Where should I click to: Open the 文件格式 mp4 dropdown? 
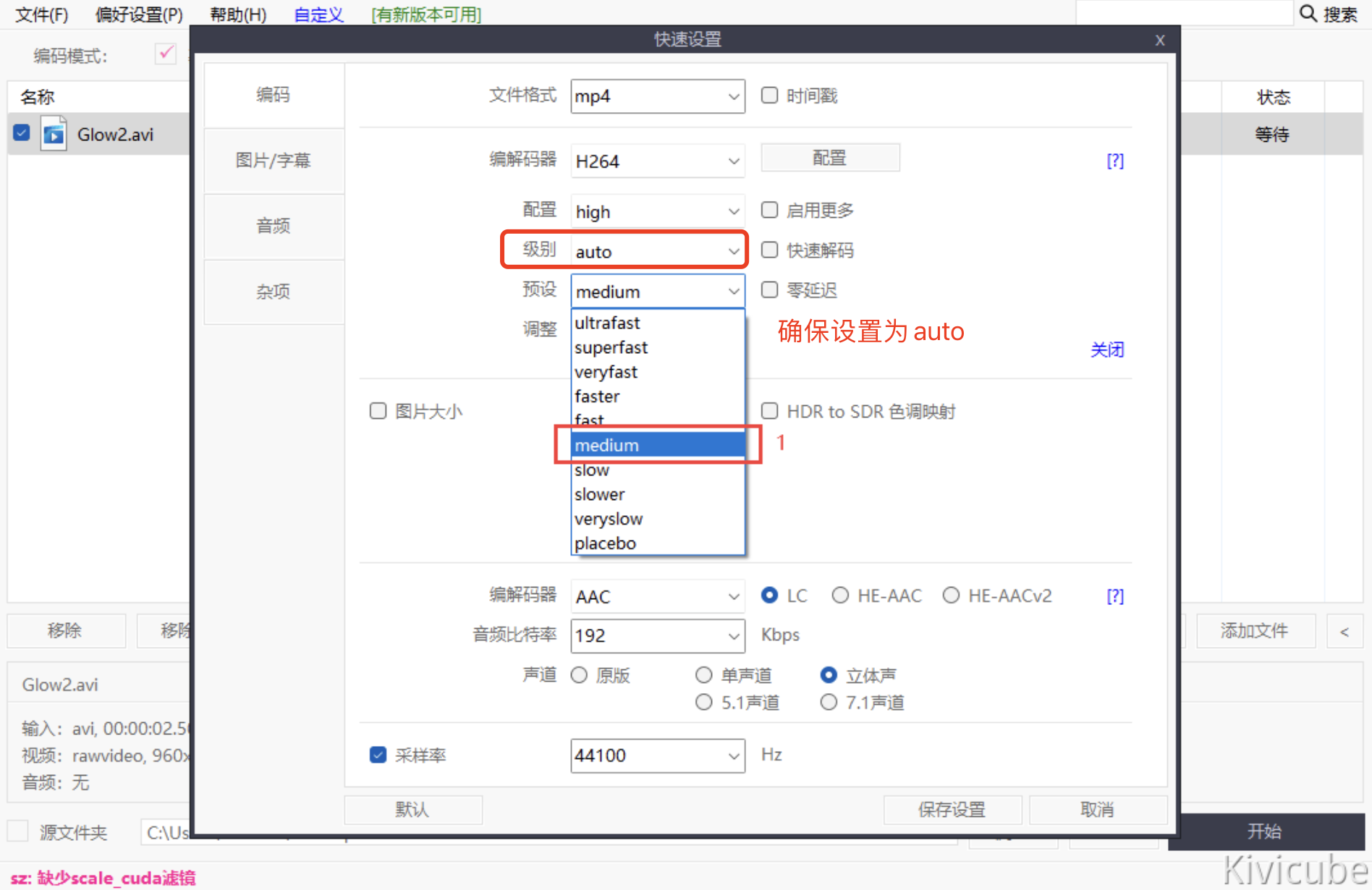(657, 96)
